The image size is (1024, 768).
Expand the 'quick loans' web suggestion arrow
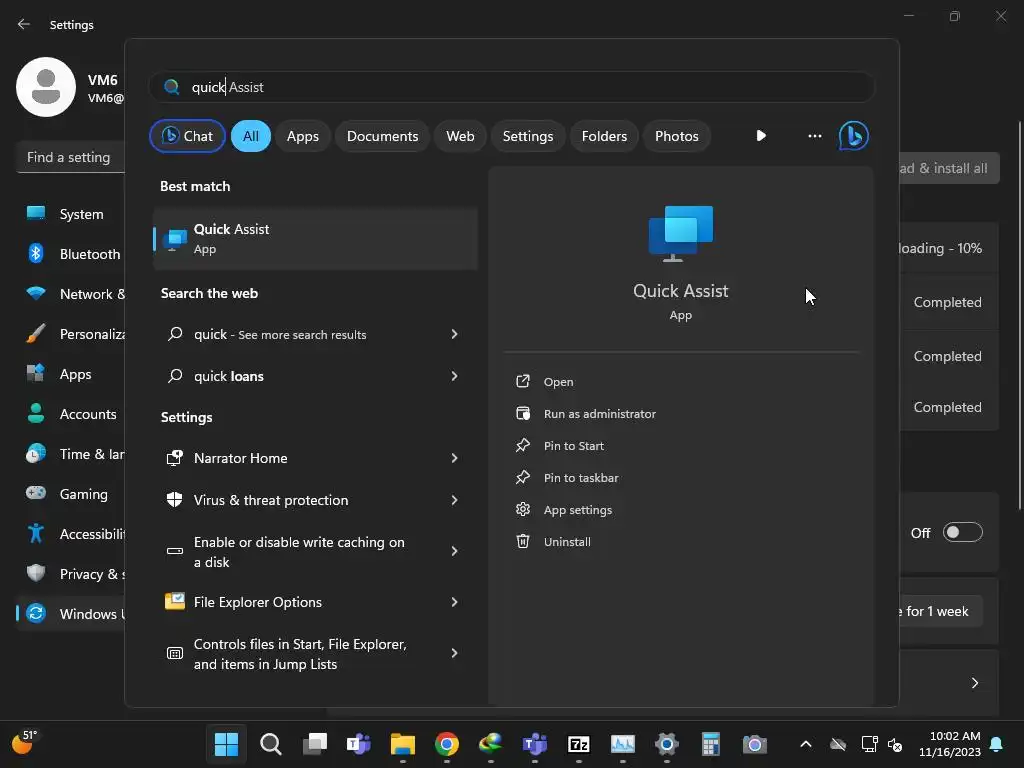point(454,376)
